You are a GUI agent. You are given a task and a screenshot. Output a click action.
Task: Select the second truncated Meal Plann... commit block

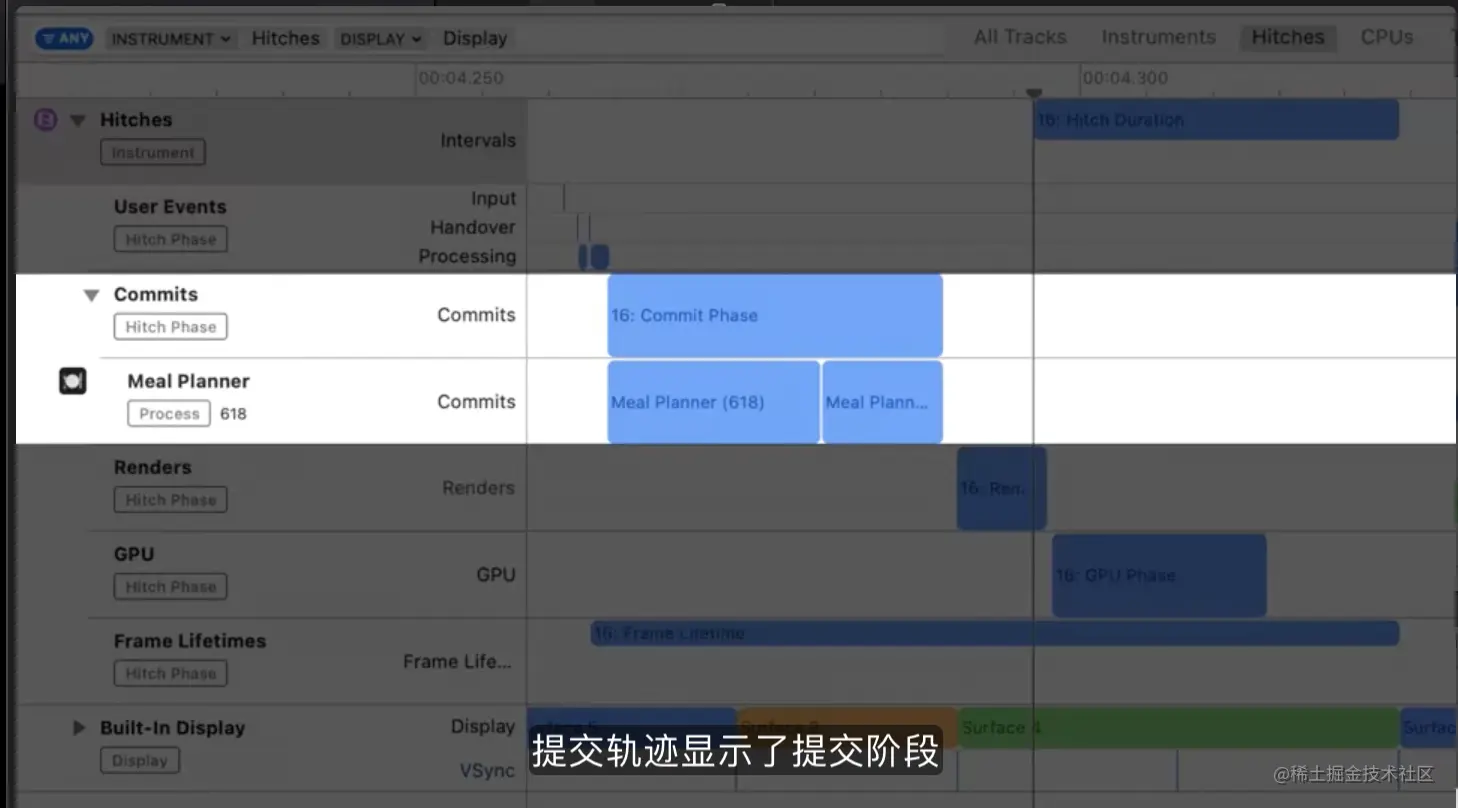[883, 402]
